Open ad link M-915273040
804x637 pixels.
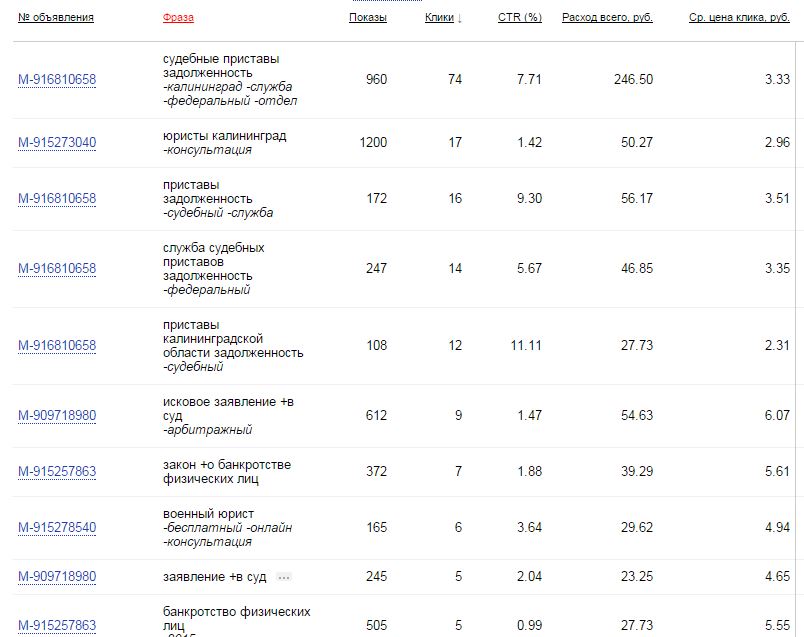(57, 143)
